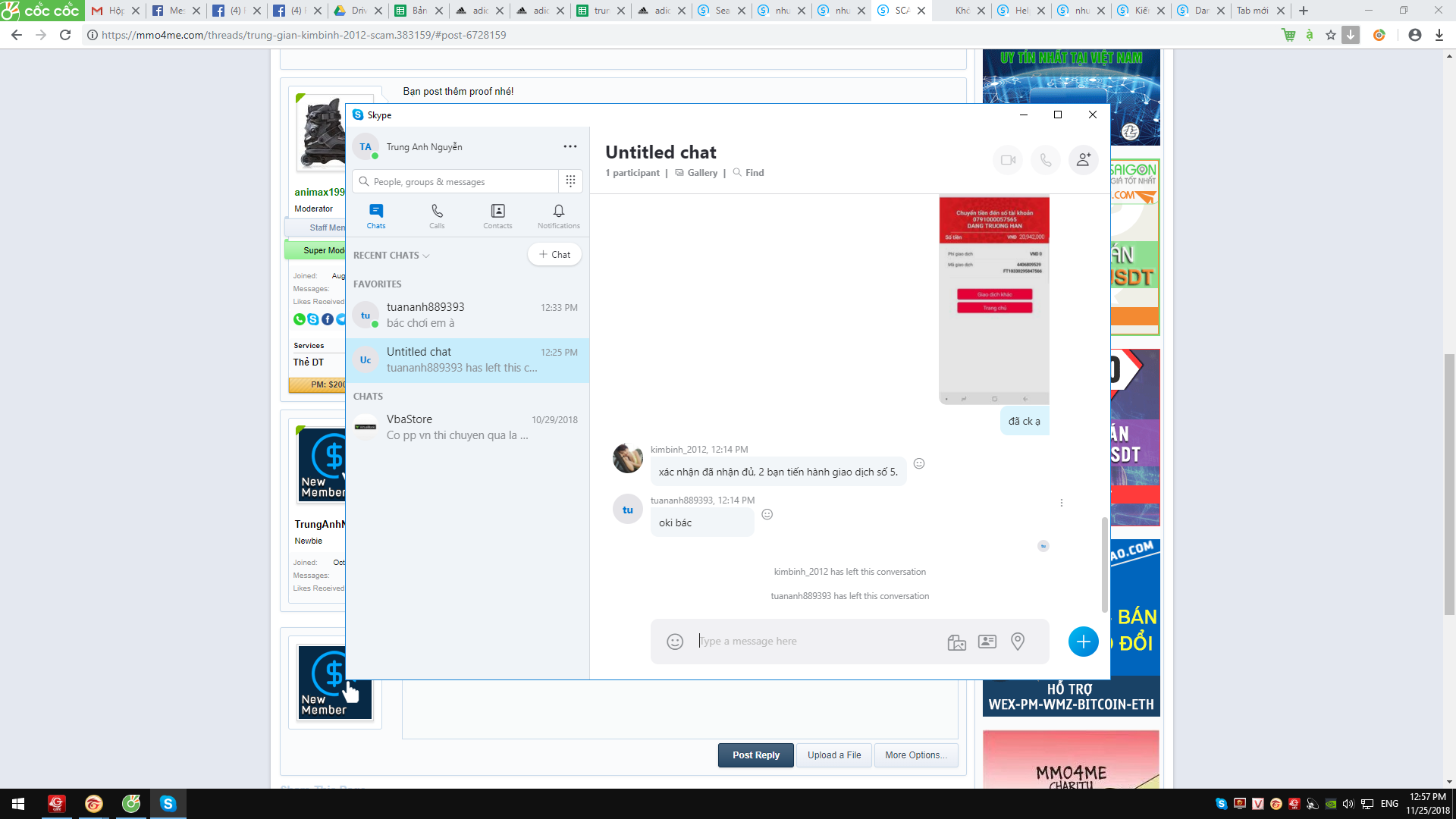1456x819 pixels.
Task: Click the location sharing icon
Action: (1017, 641)
